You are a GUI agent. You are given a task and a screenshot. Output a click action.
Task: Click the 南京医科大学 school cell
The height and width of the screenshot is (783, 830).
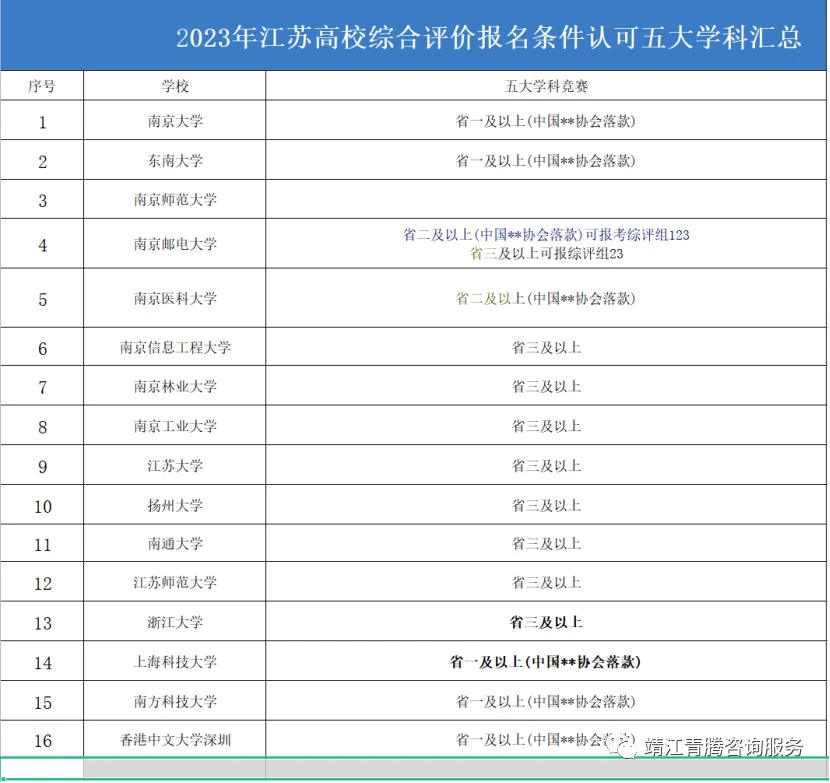175,299
